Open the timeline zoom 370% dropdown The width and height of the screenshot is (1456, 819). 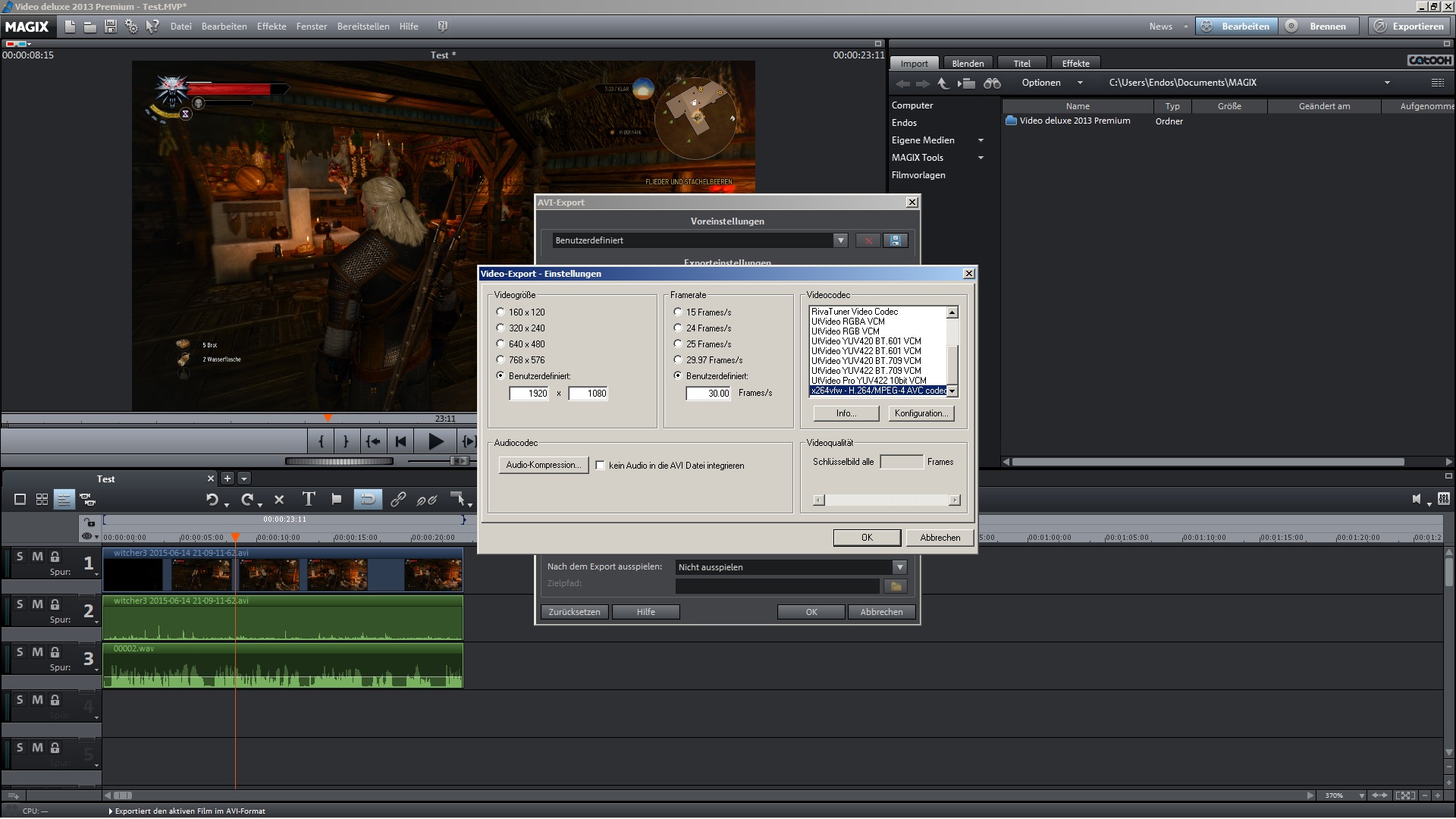(x=1362, y=795)
